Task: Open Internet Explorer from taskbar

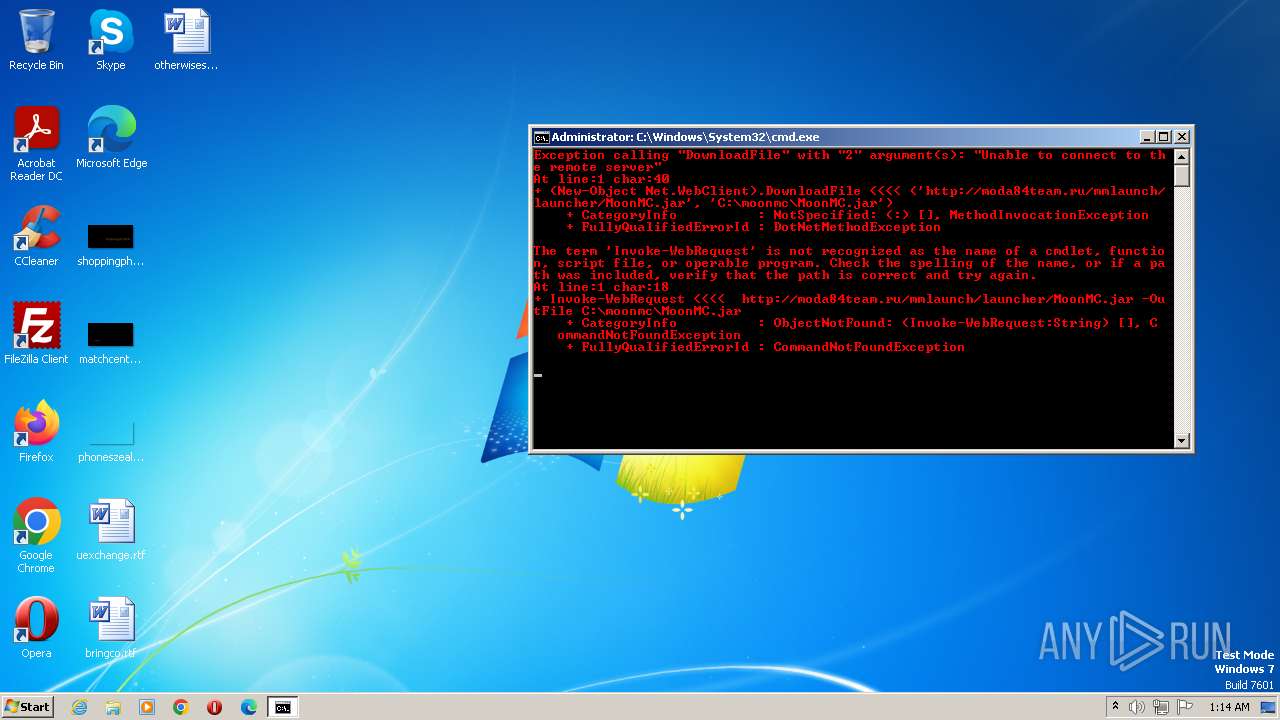Action: [x=79, y=707]
